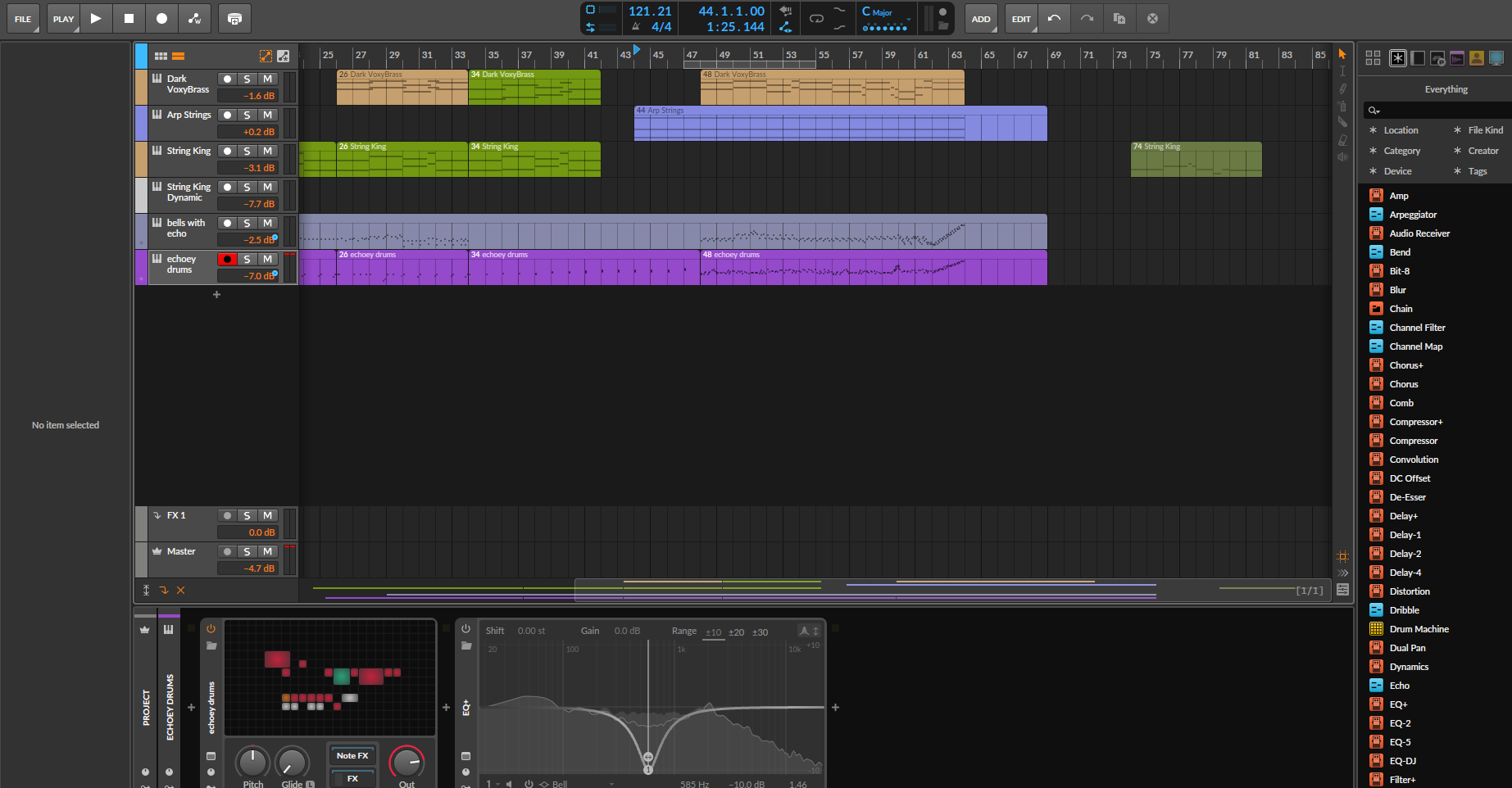The width and height of the screenshot is (1512, 788).
Task: Click the EDIT button
Action: pyautogui.click(x=1021, y=18)
